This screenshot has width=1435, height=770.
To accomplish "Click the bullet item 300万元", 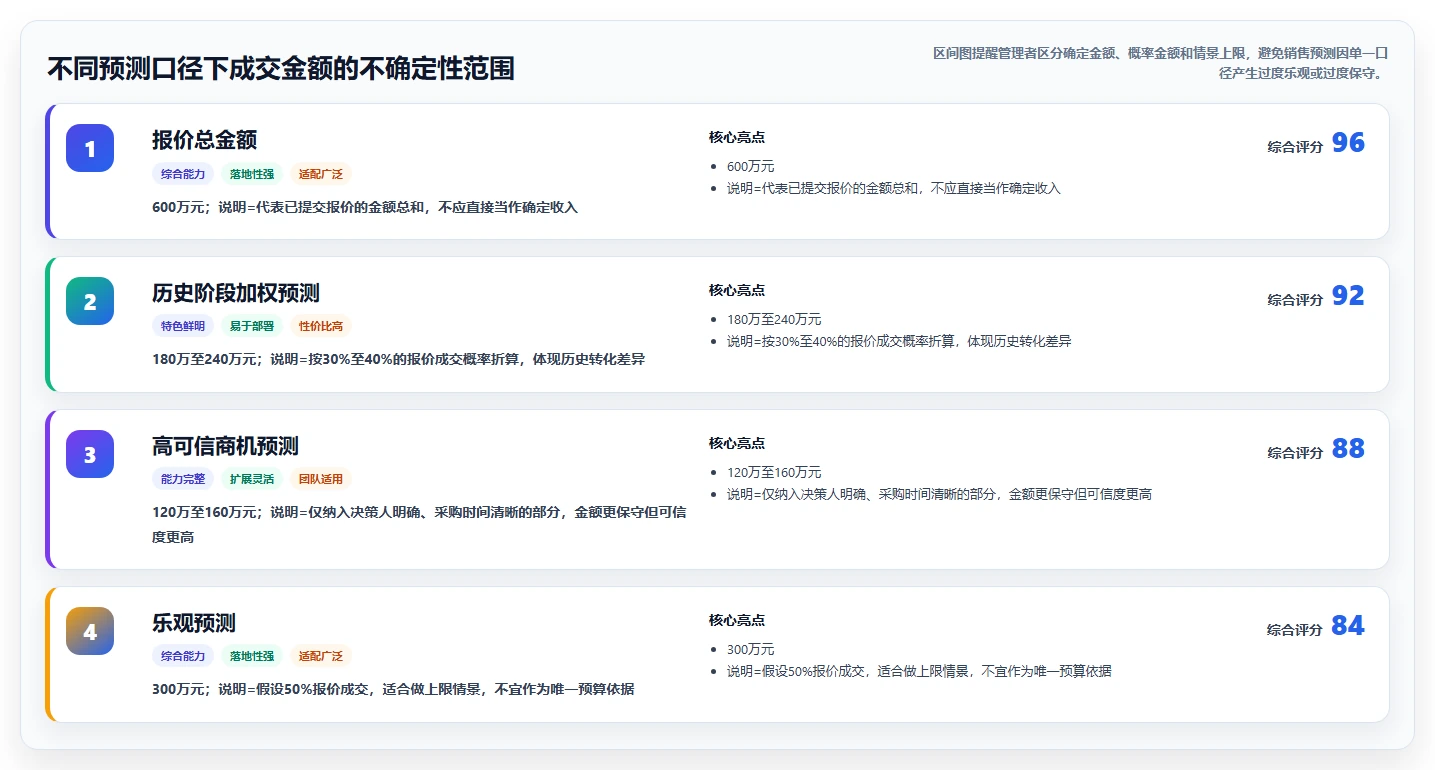I will click(750, 650).
